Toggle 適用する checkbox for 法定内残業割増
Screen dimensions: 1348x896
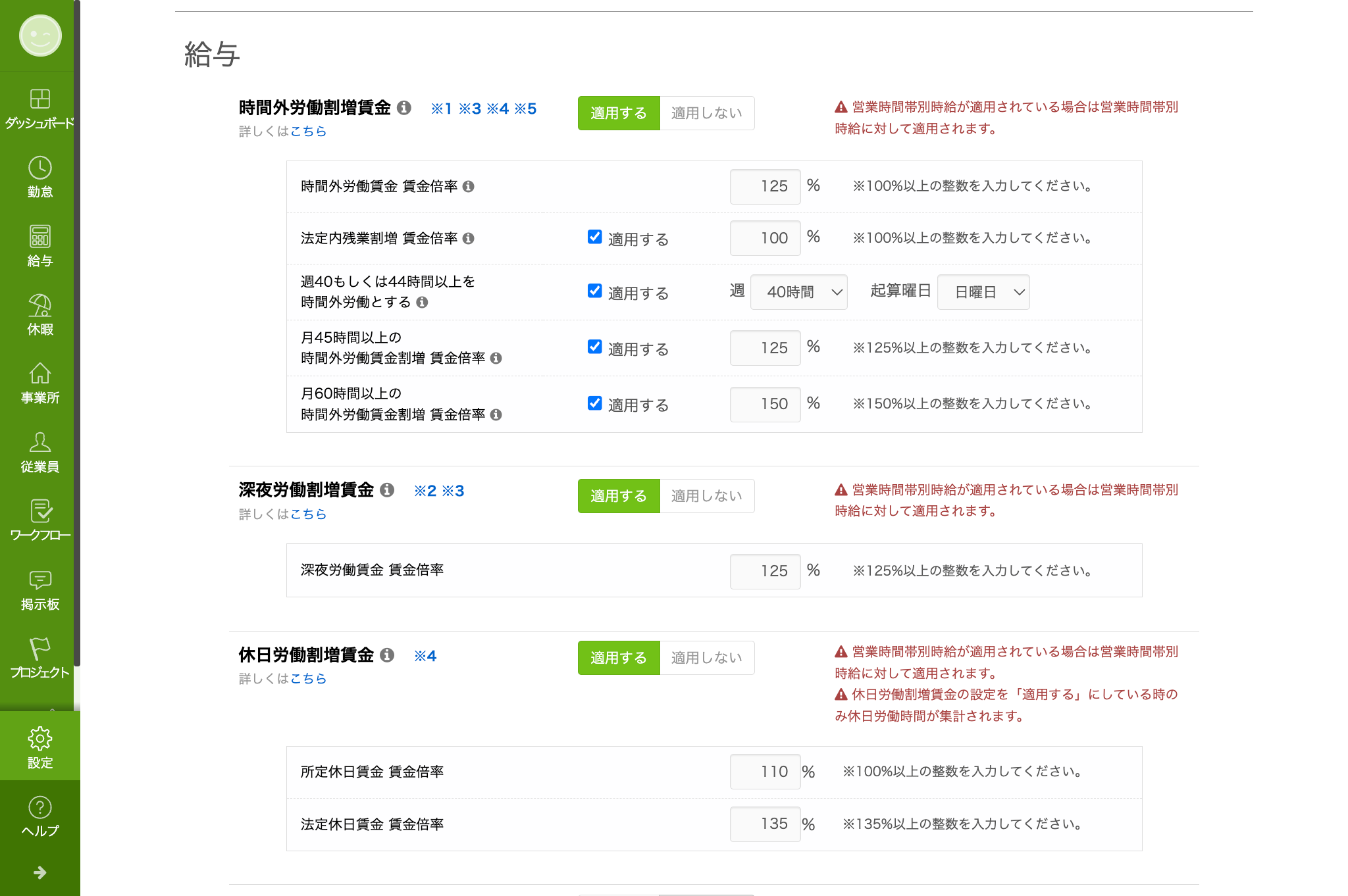click(594, 237)
